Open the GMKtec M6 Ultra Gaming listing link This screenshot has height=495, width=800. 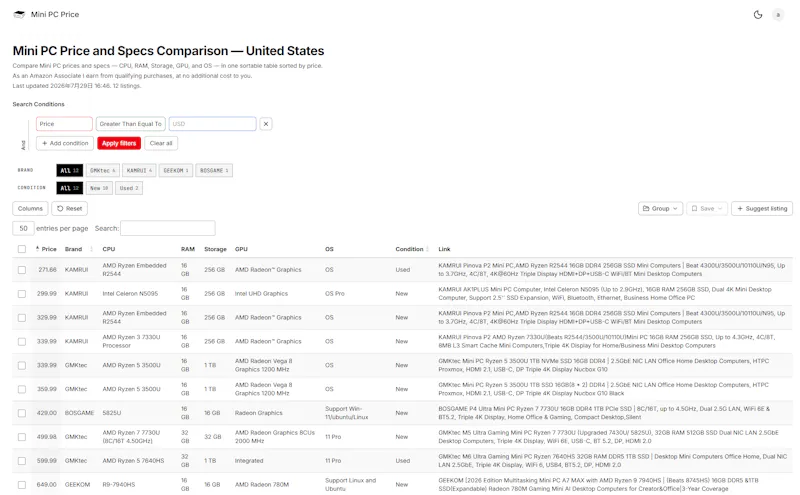coord(612,461)
